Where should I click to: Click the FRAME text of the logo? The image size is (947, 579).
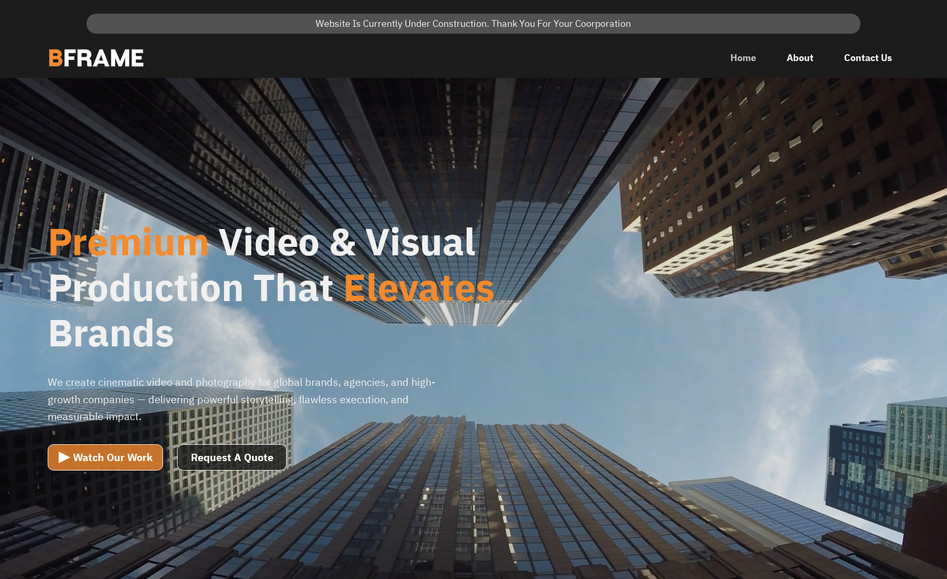click(105, 58)
